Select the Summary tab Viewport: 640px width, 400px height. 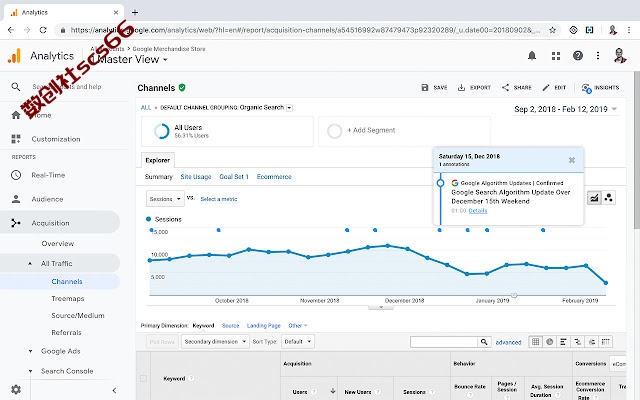click(159, 177)
